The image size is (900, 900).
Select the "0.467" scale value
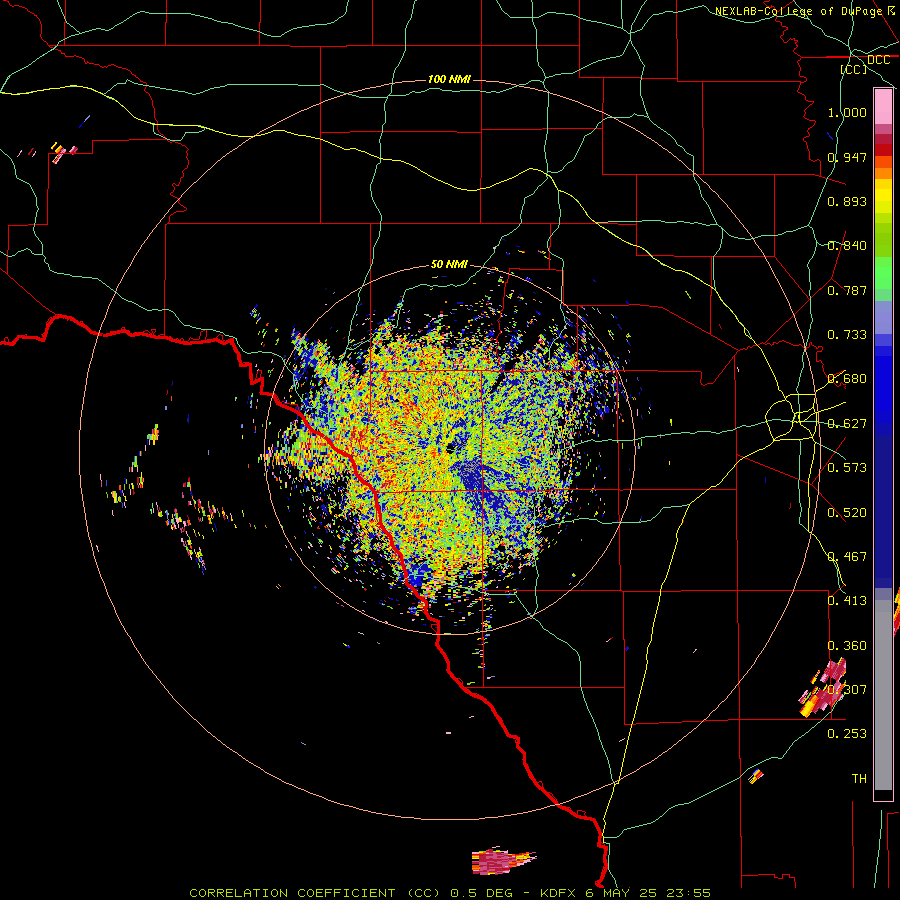[x=847, y=557]
